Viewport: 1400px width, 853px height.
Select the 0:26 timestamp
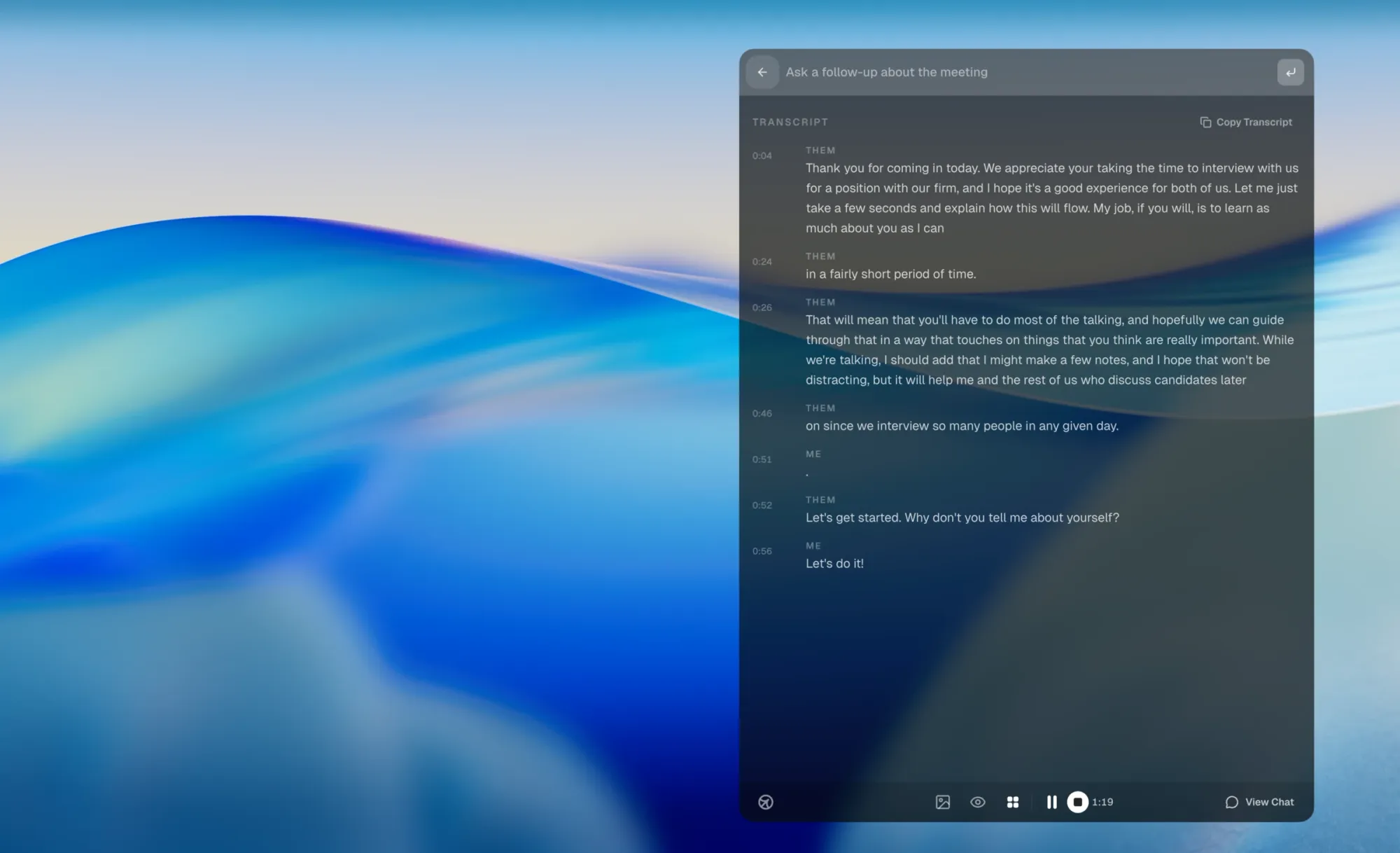762,307
